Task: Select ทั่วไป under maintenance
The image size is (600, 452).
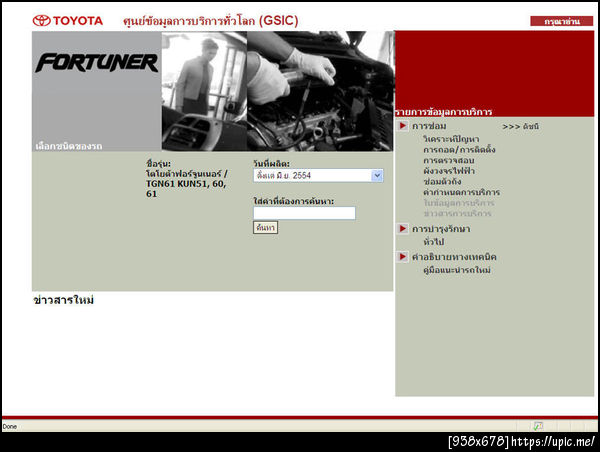Action: coord(434,242)
